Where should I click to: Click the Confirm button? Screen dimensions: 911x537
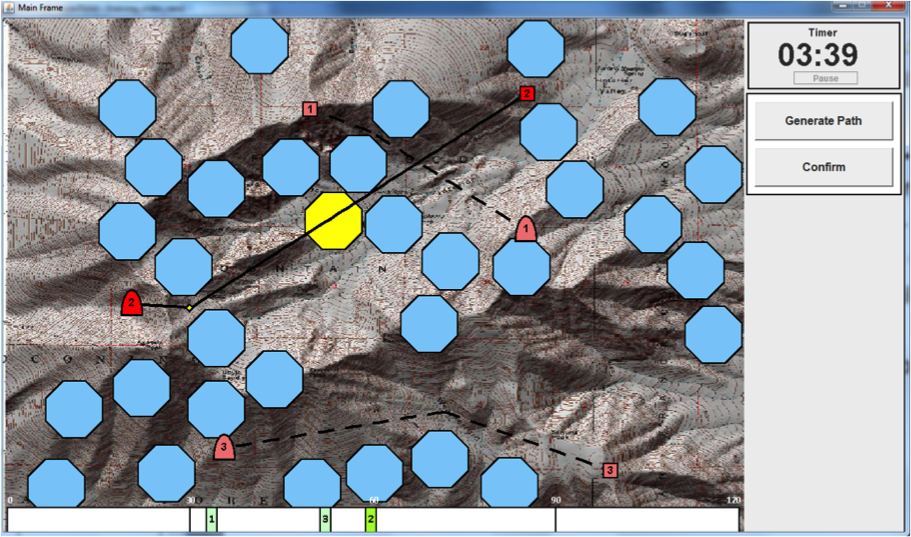(823, 167)
